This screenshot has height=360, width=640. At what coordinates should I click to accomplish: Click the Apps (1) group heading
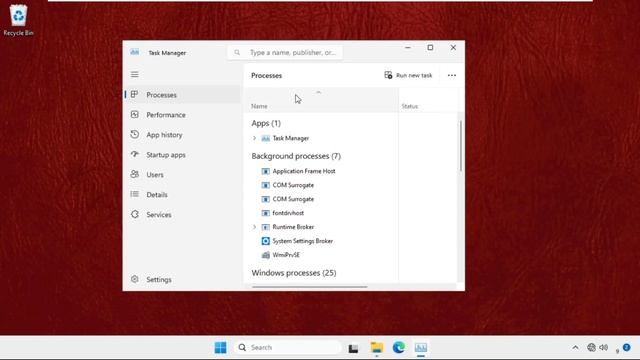point(266,123)
